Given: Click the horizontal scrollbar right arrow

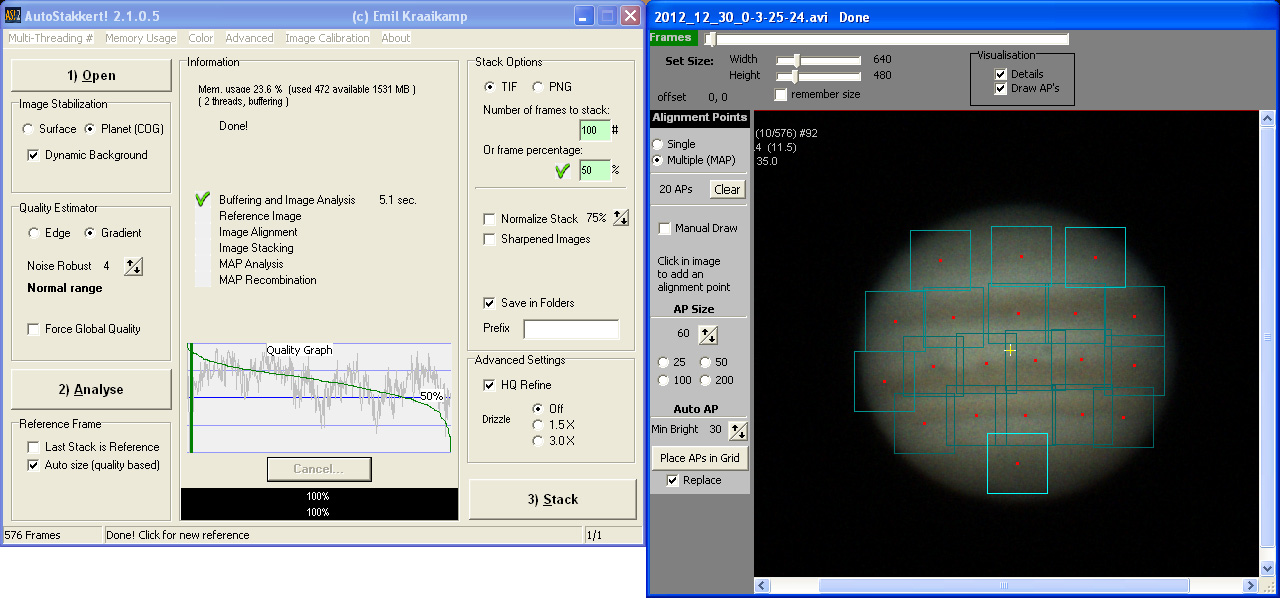Looking at the screenshot, I should 1249,585.
